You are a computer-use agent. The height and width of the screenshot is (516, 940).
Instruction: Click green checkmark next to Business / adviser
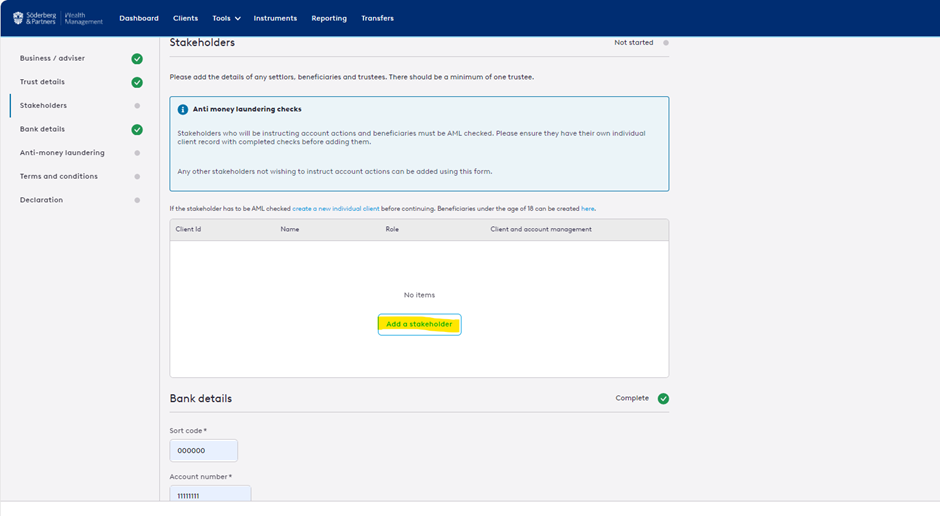pyautogui.click(x=137, y=59)
